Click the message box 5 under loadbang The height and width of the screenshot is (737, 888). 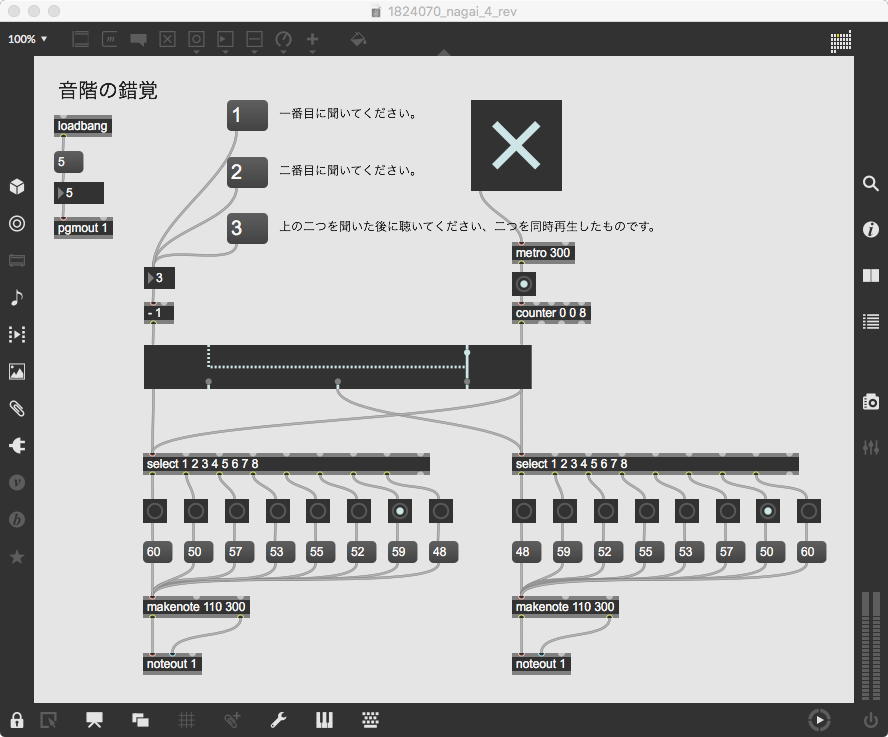[x=69, y=161]
